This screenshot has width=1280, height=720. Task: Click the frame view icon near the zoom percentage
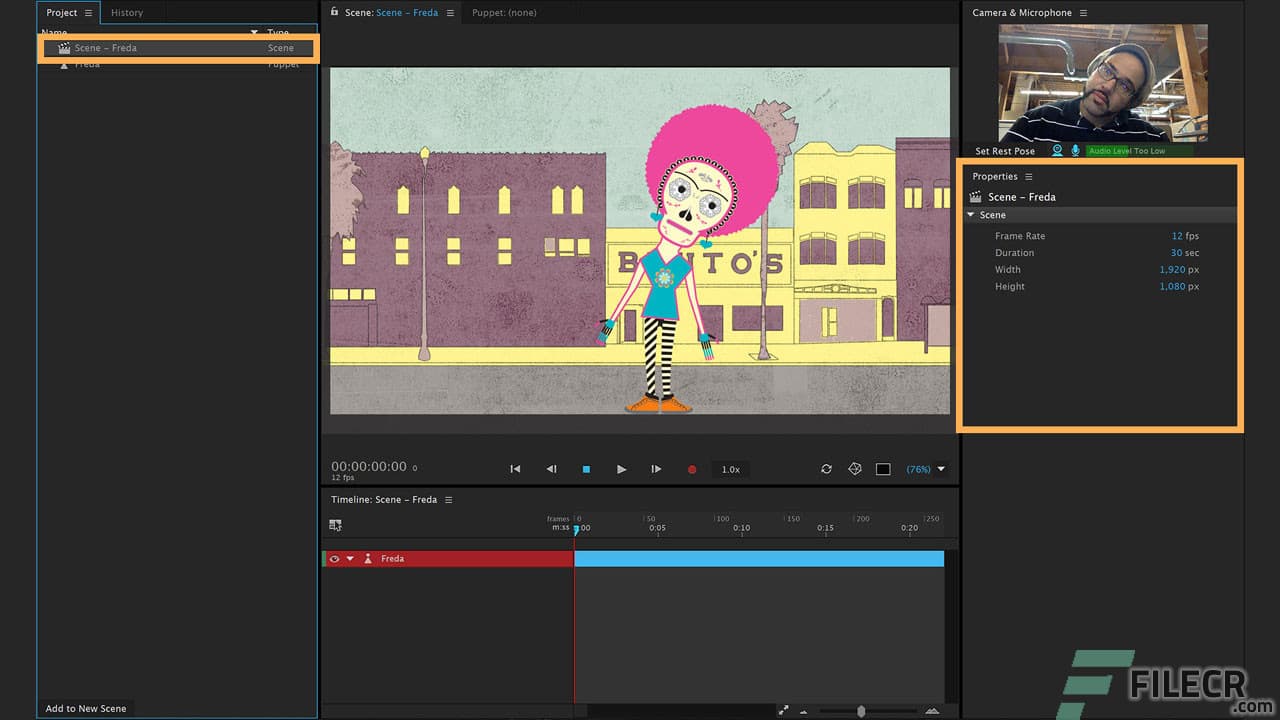(x=882, y=469)
